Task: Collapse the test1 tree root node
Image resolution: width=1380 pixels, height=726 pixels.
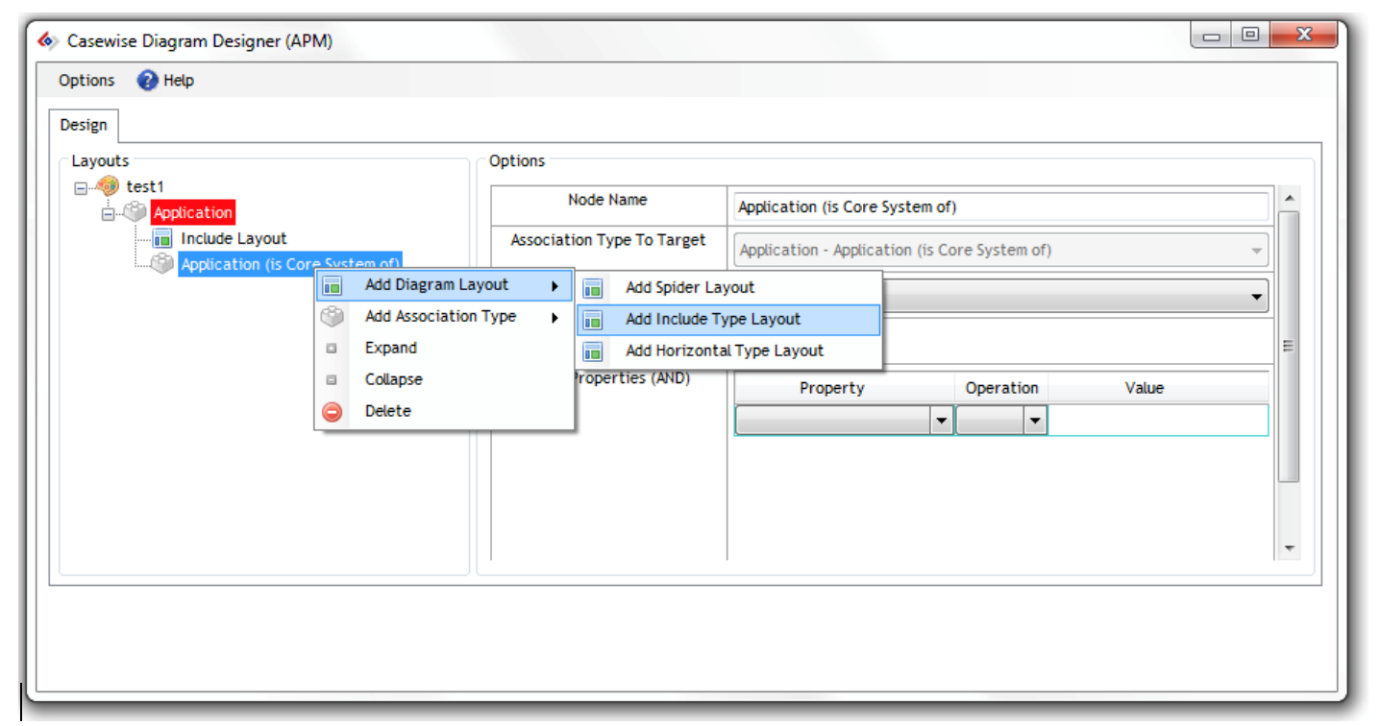Action: coord(81,188)
